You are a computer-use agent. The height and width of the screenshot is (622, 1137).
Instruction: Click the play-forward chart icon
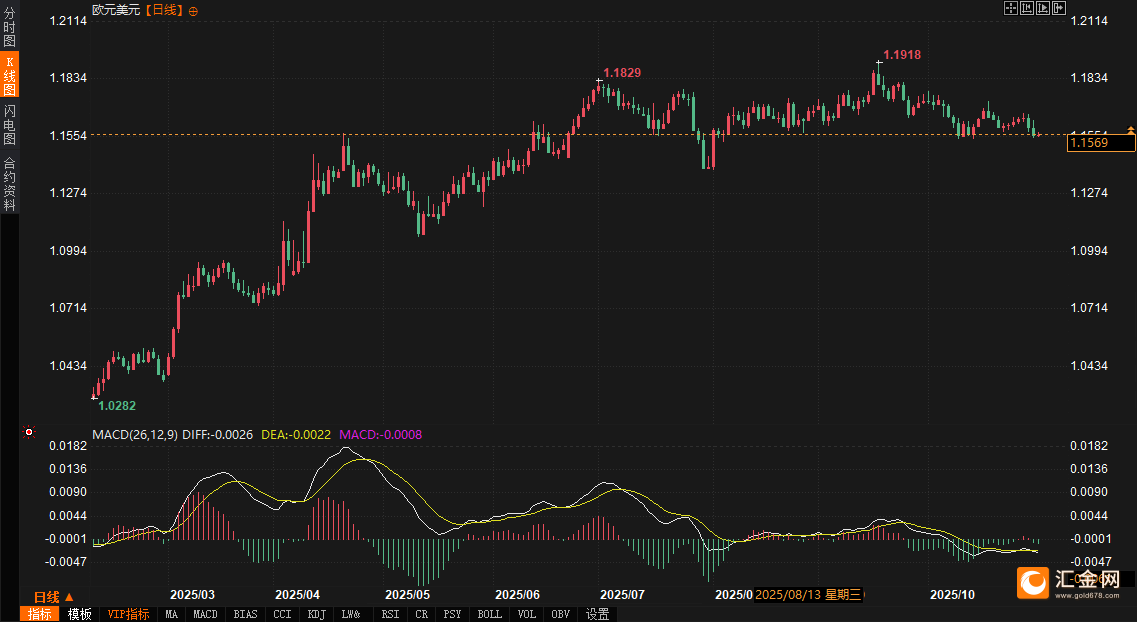(1042, 8)
